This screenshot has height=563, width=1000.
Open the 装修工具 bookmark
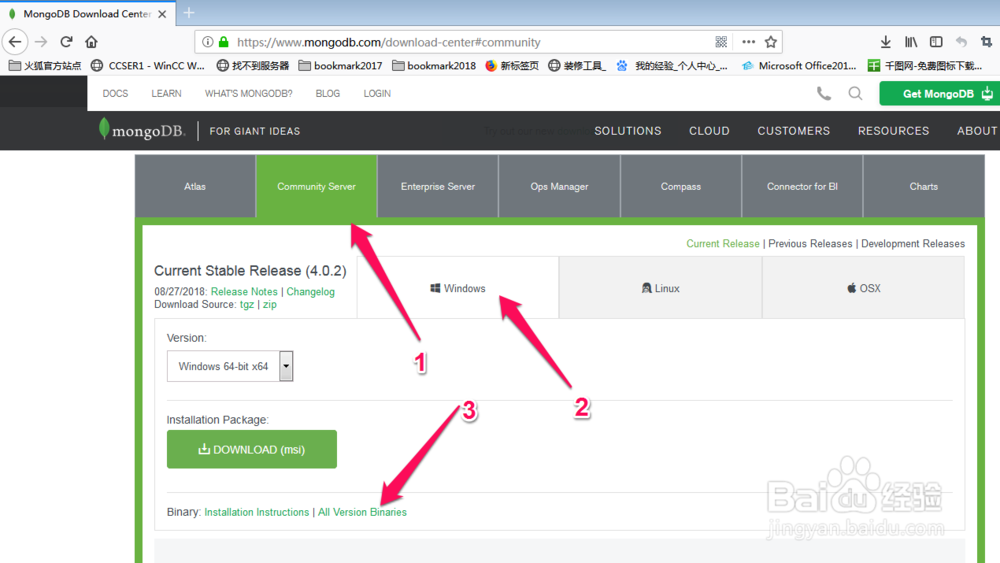coord(577,65)
